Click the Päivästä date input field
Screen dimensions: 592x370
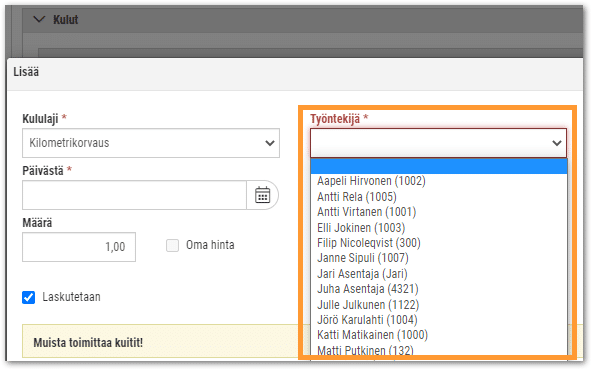coord(134,195)
